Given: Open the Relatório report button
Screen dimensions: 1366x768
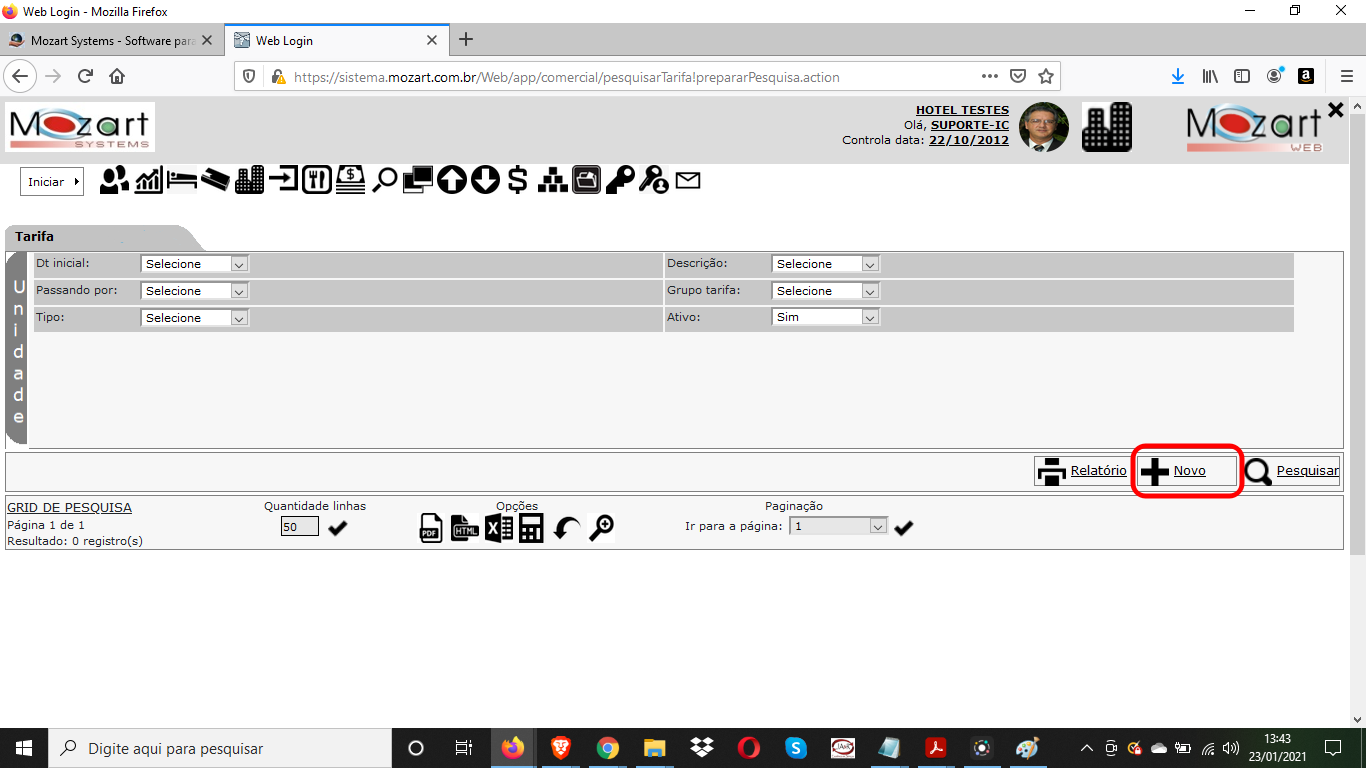Looking at the screenshot, I should click(x=1081, y=471).
